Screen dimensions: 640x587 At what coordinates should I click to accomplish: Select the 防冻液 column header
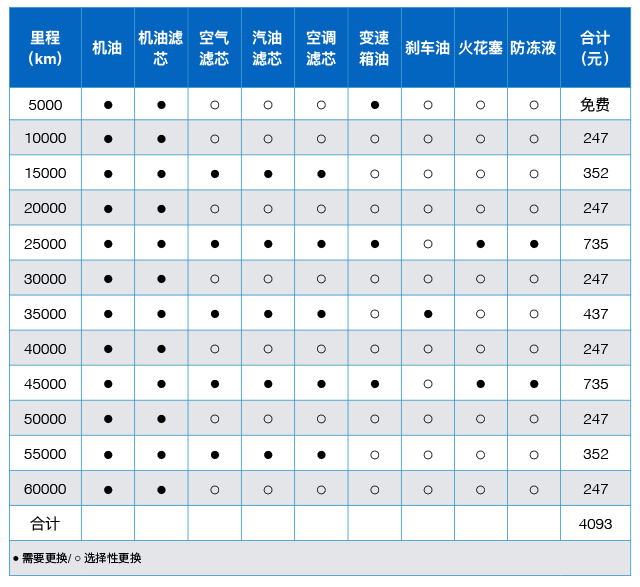click(534, 48)
